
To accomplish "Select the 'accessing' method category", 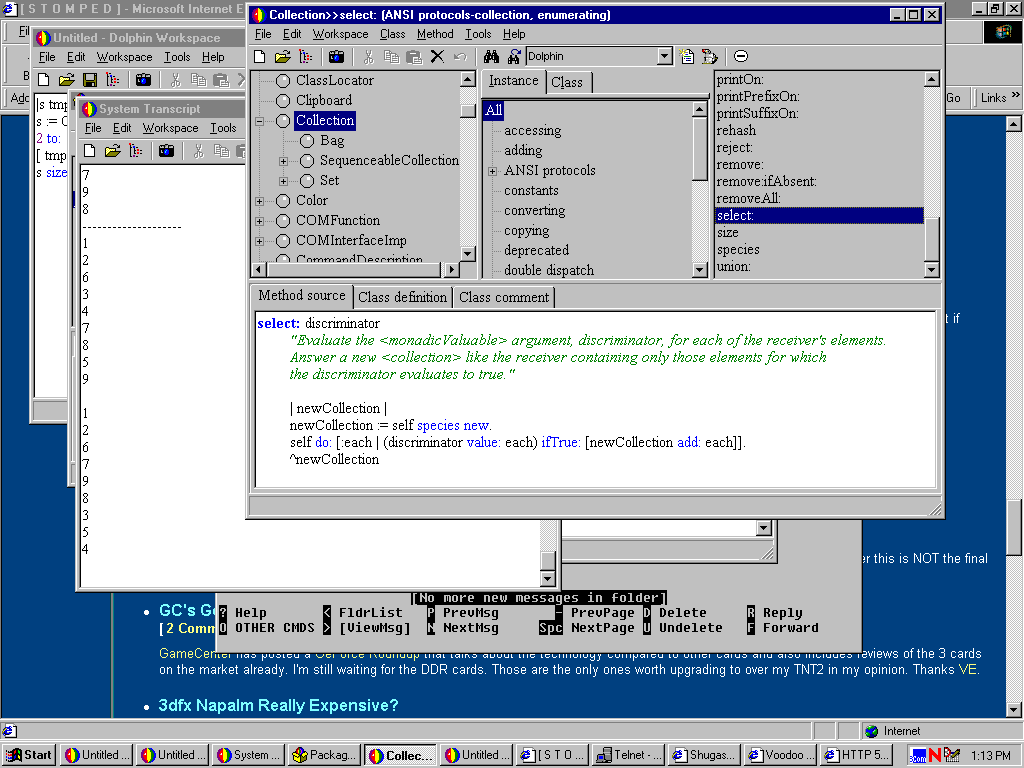I will (532, 131).
